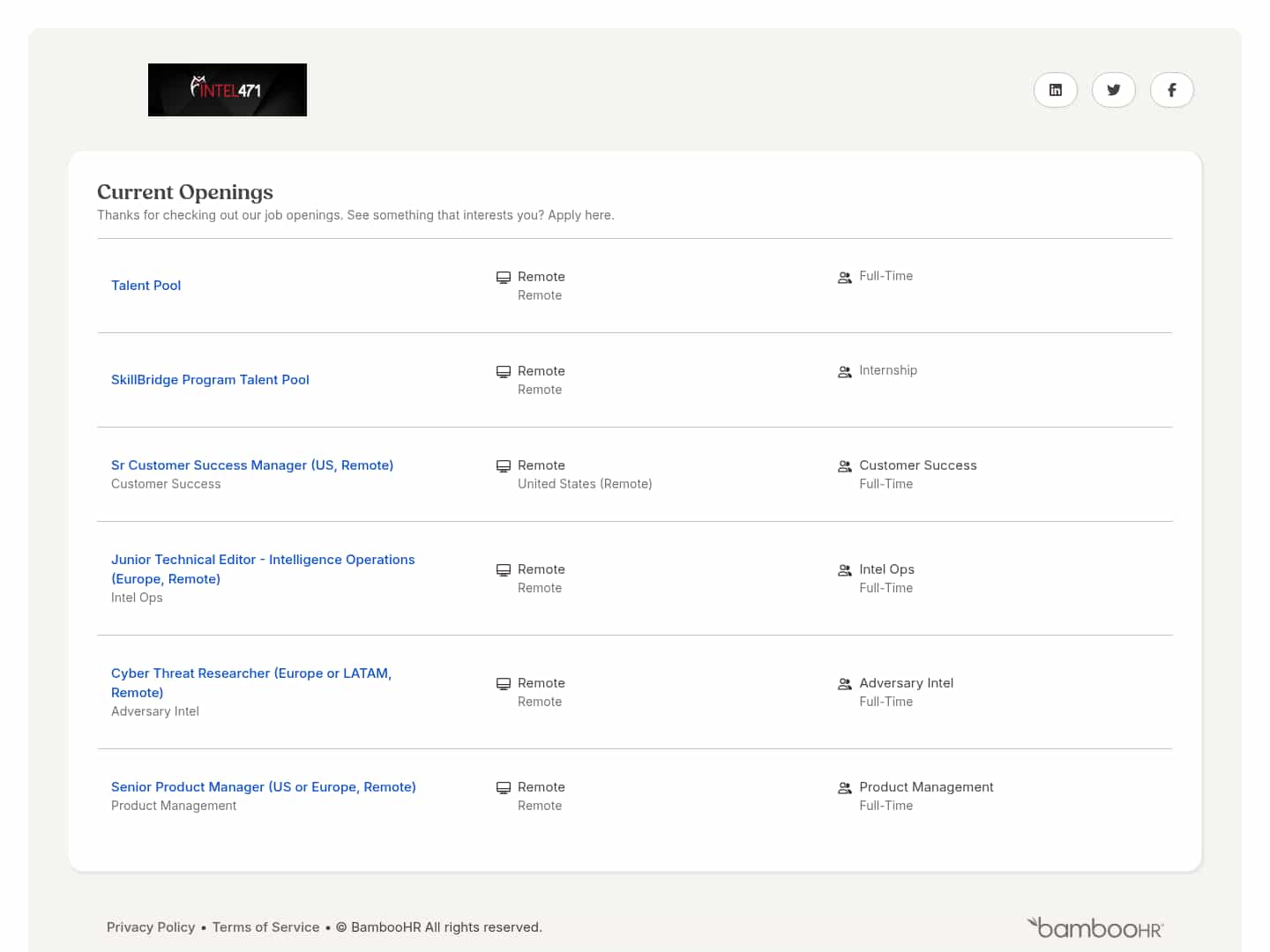Click the monitor icon in the Senior Product Manager row
Screen dimensions: 1270x952
click(x=504, y=787)
